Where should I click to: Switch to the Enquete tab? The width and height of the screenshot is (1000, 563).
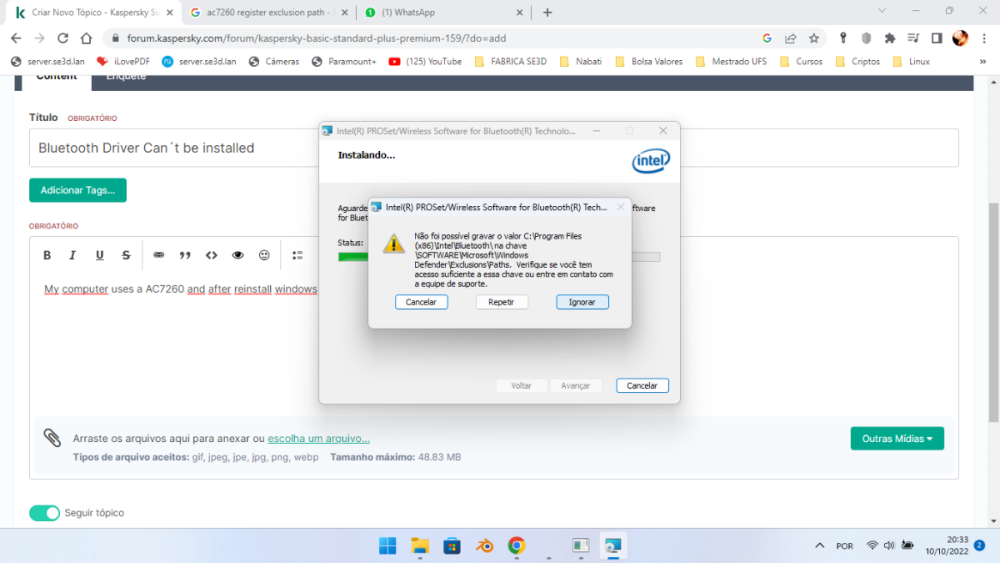click(x=126, y=78)
